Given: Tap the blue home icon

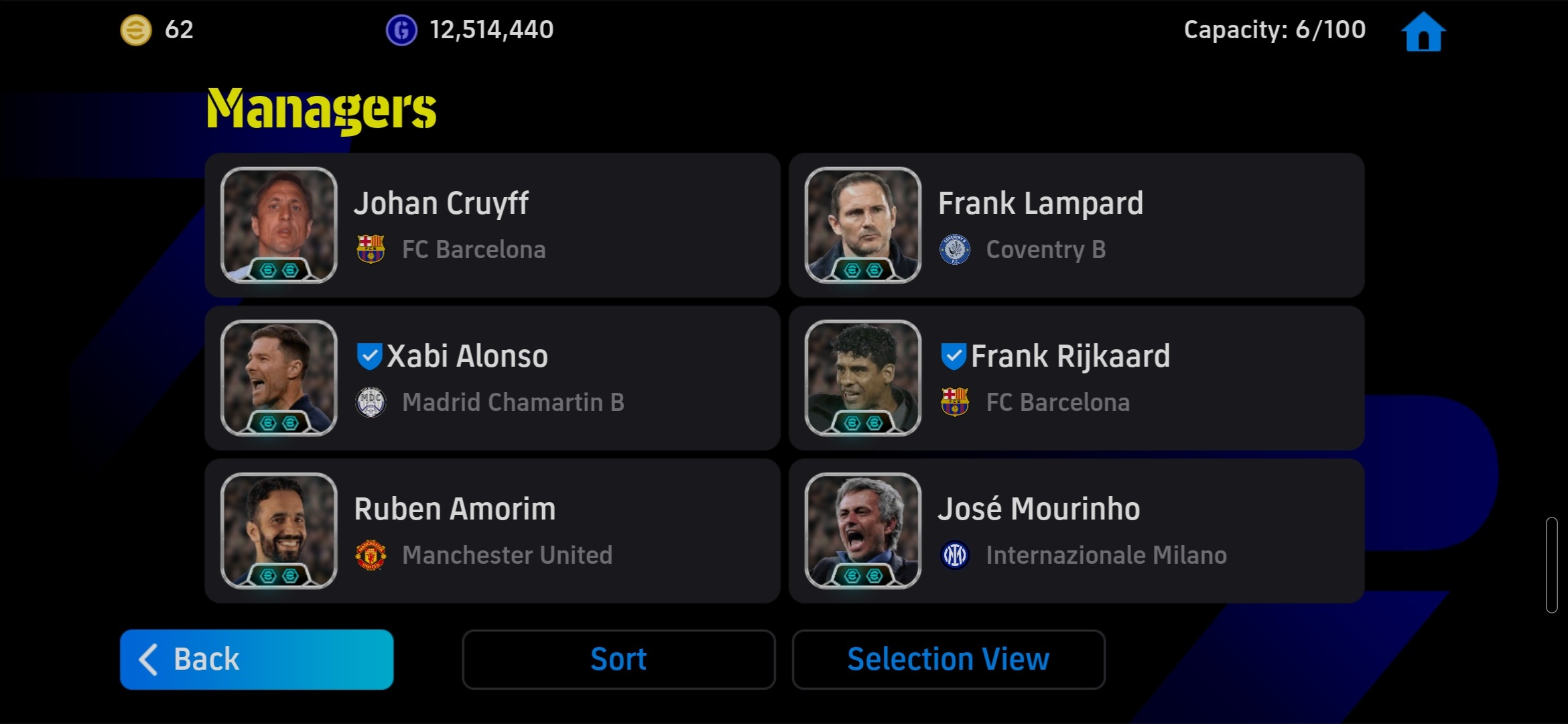Looking at the screenshot, I should click(x=1423, y=32).
